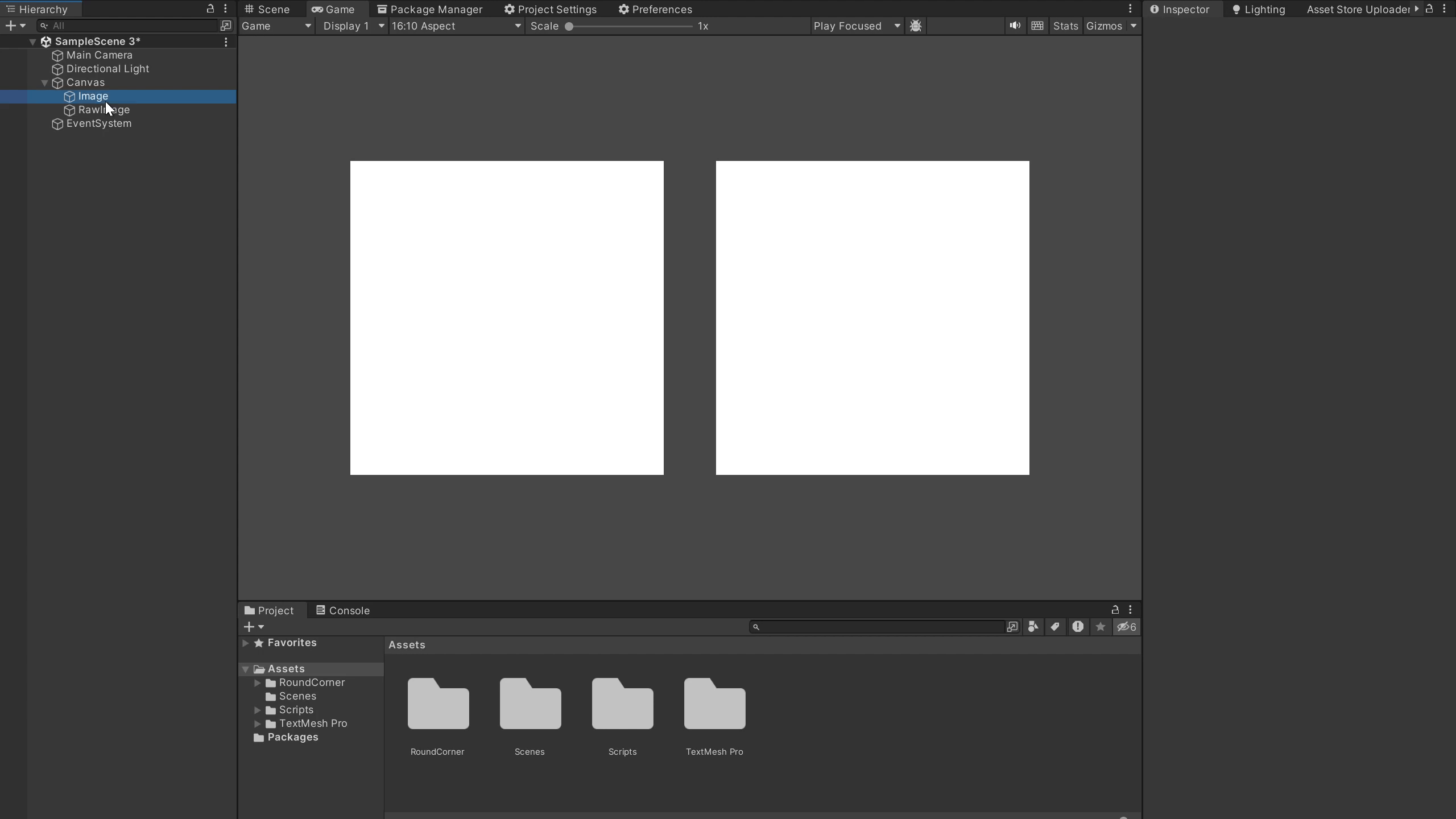The width and height of the screenshot is (1456, 819).
Task: Open the Preferences tab
Action: (655, 9)
